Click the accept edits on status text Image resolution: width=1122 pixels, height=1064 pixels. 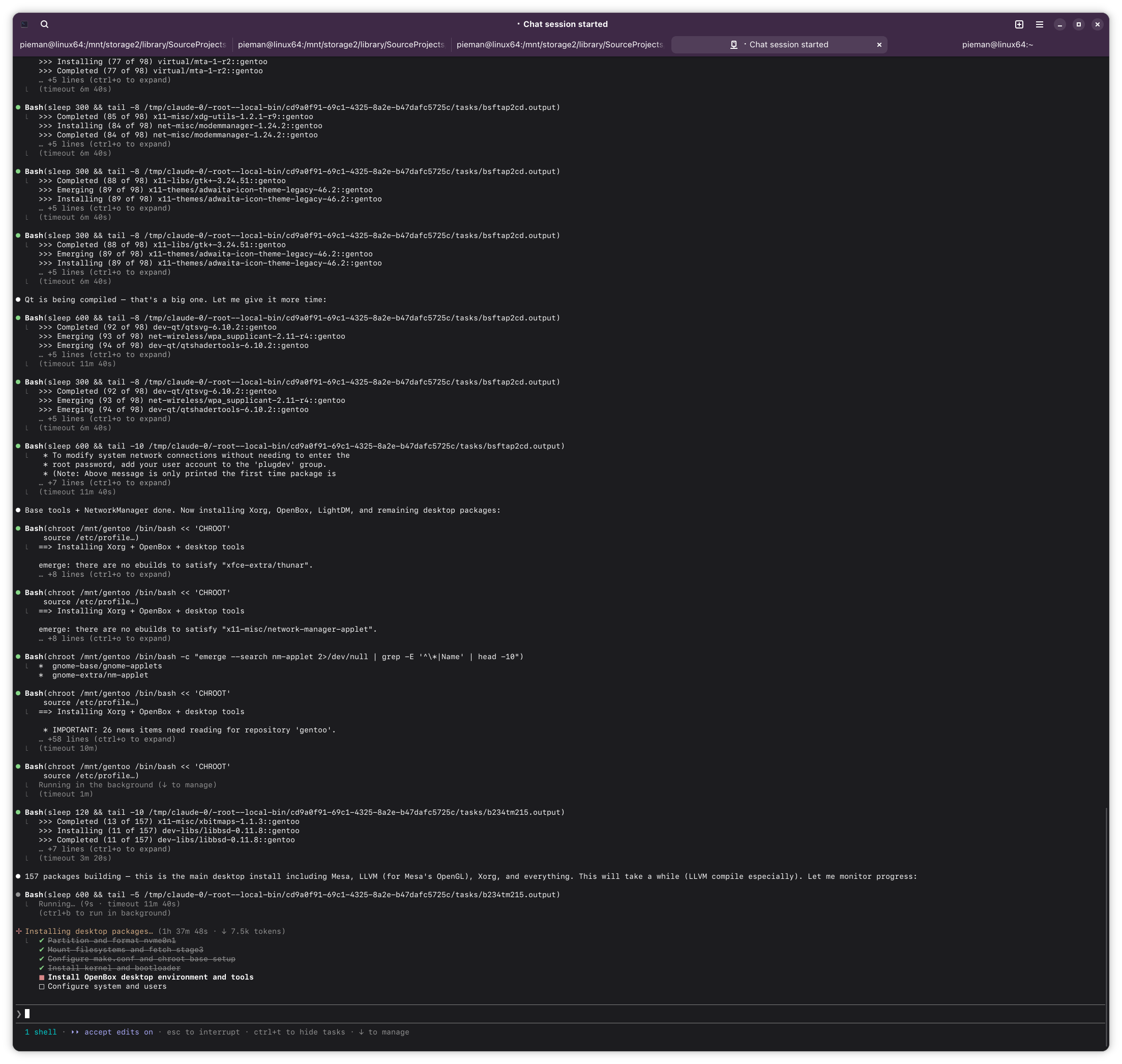tap(118, 1032)
